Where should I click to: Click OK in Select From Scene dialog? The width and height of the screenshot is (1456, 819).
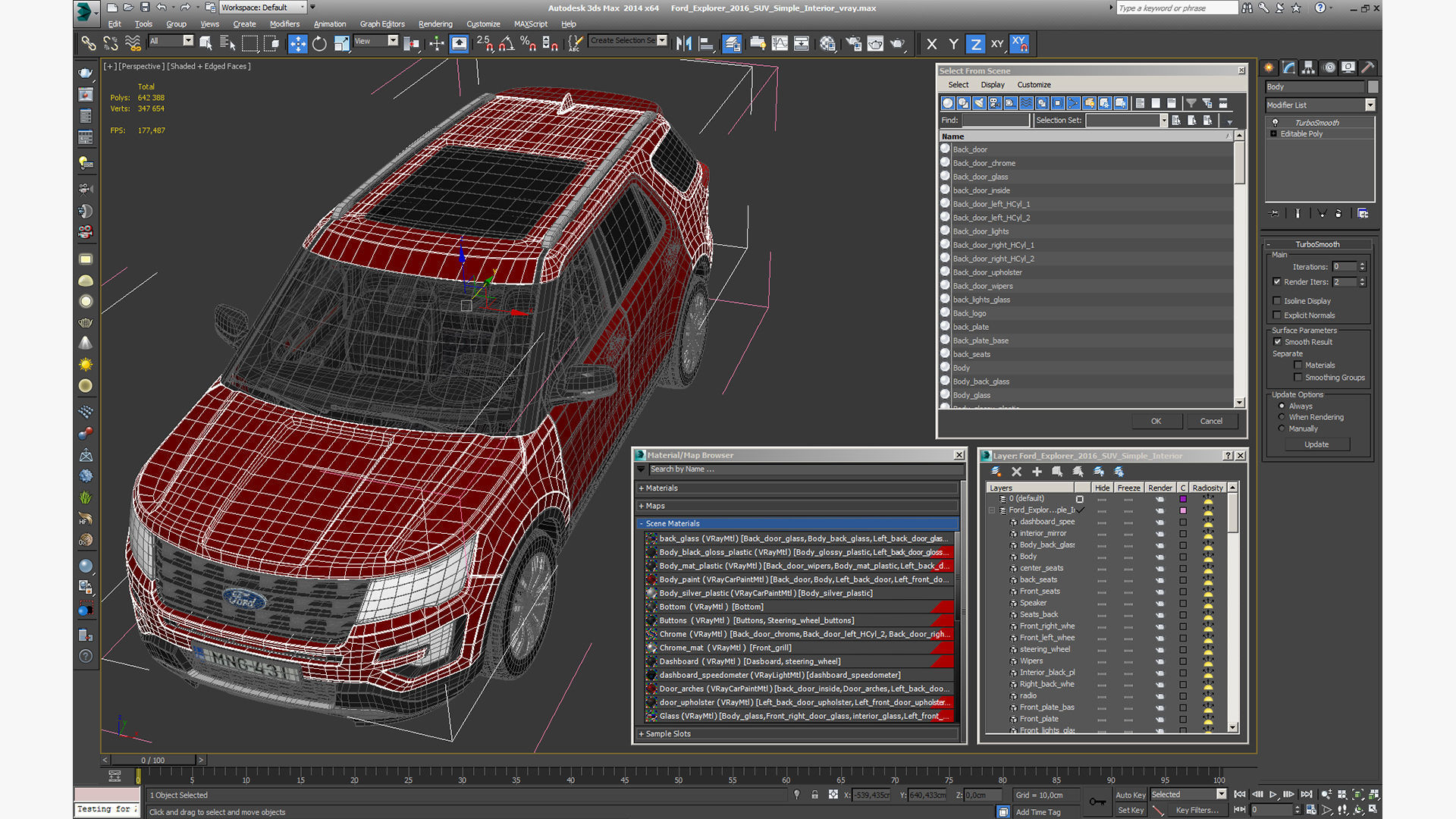pyautogui.click(x=1156, y=422)
